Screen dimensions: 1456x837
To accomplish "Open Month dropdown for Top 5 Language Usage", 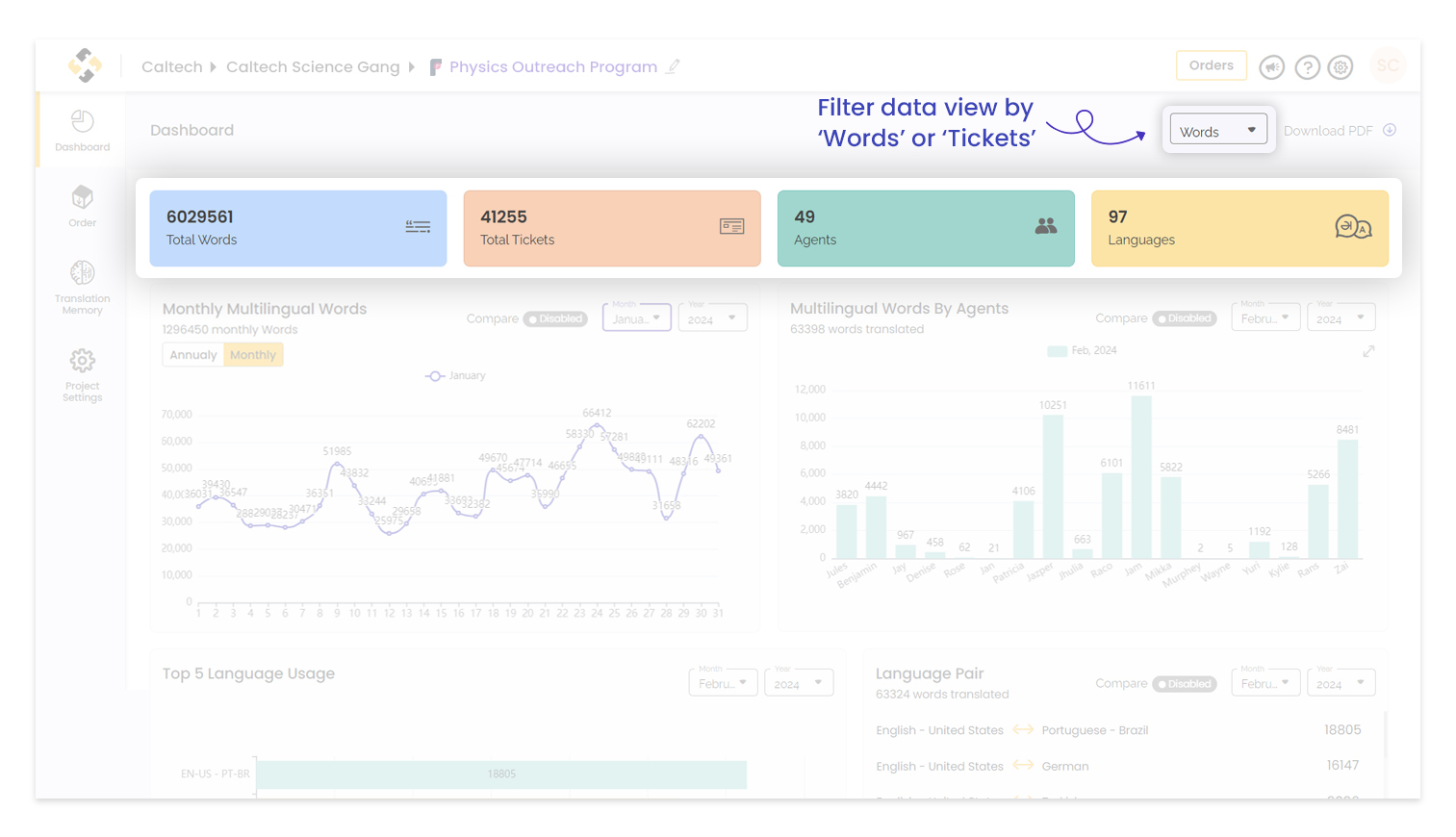I will (723, 682).
